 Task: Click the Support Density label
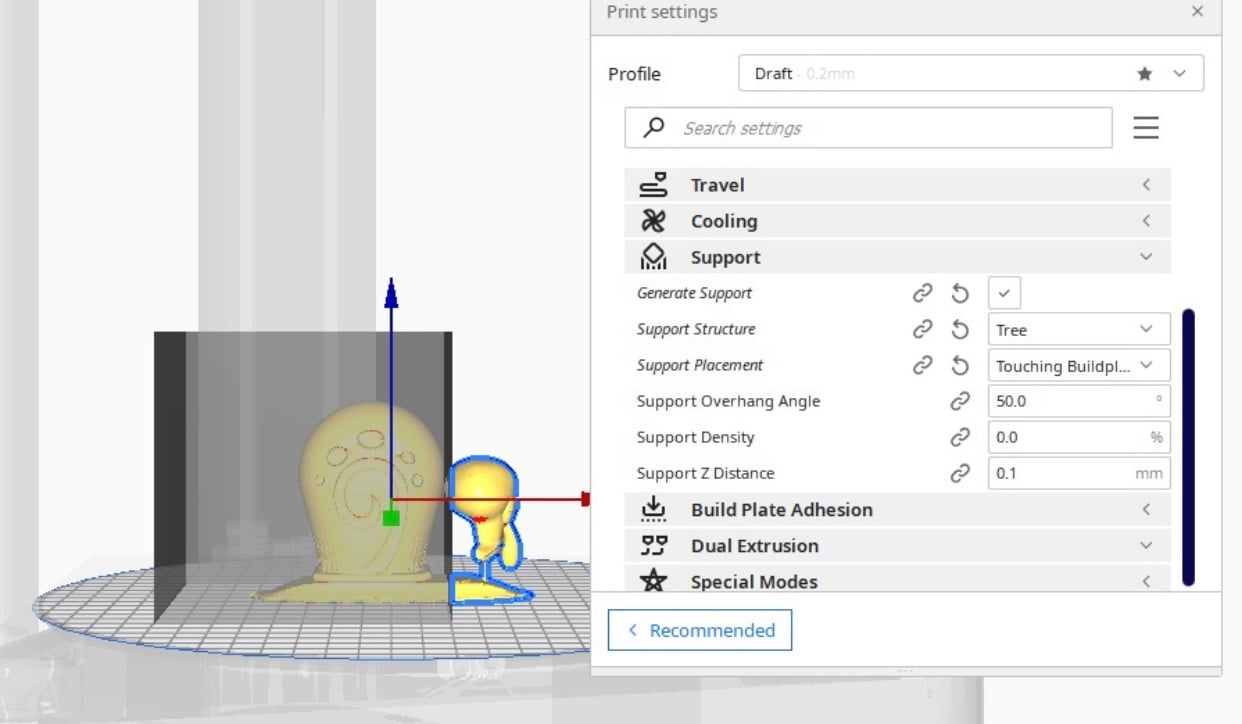pos(695,437)
